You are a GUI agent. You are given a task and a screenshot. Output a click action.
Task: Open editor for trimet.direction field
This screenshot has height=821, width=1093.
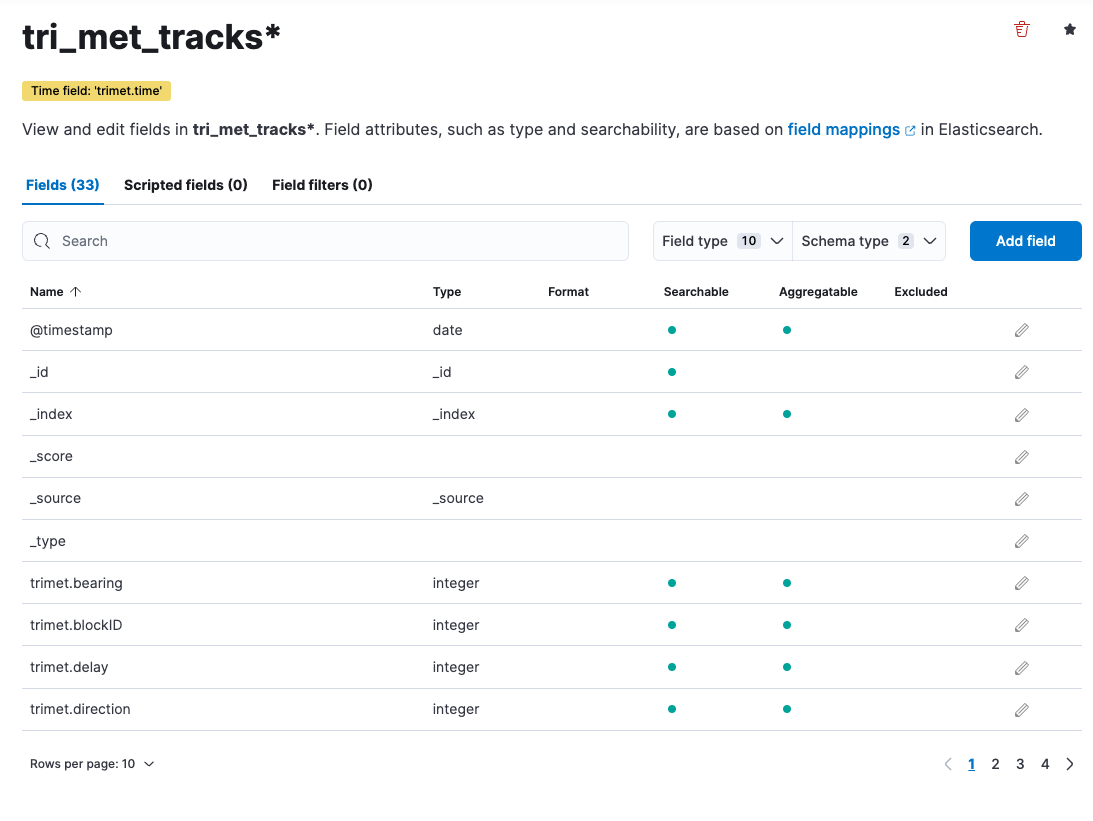tap(1021, 709)
